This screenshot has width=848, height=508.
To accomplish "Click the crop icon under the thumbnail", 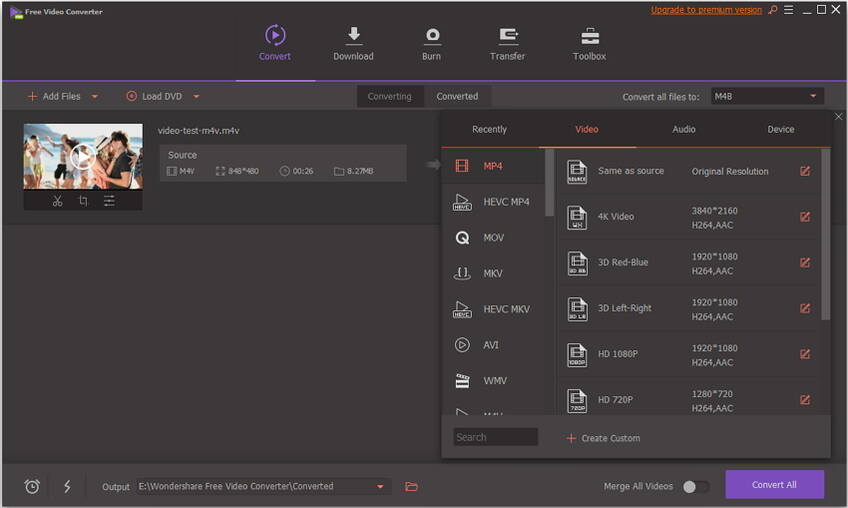I will point(83,201).
